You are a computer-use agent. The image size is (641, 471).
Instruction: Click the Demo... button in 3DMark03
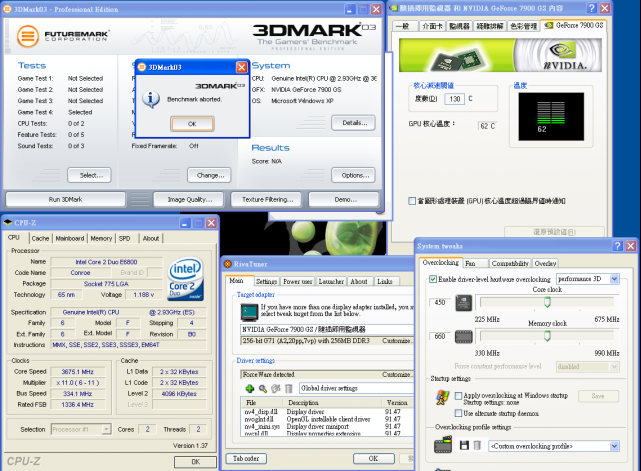tap(345, 200)
